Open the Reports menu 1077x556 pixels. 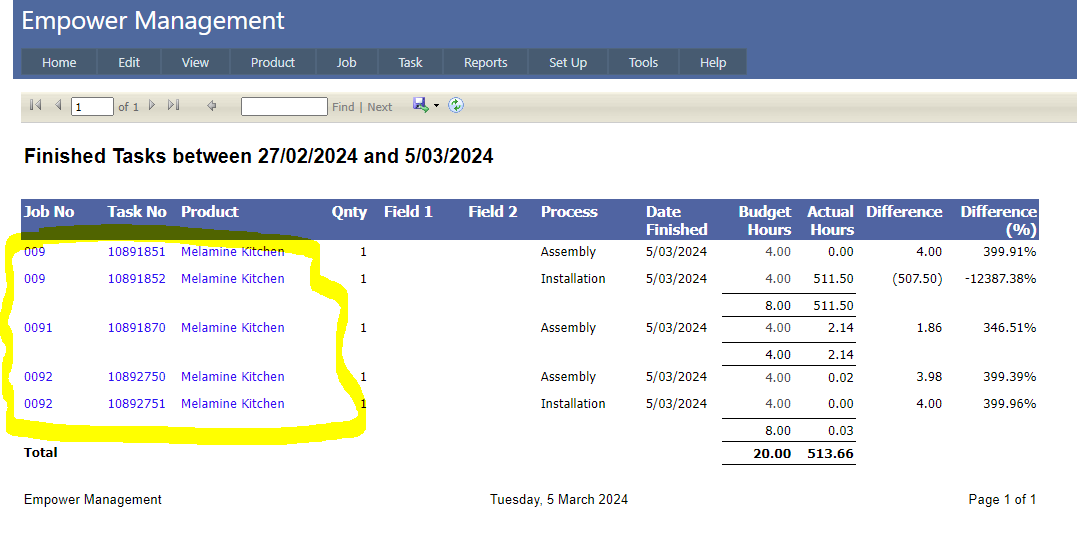[x=485, y=62]
